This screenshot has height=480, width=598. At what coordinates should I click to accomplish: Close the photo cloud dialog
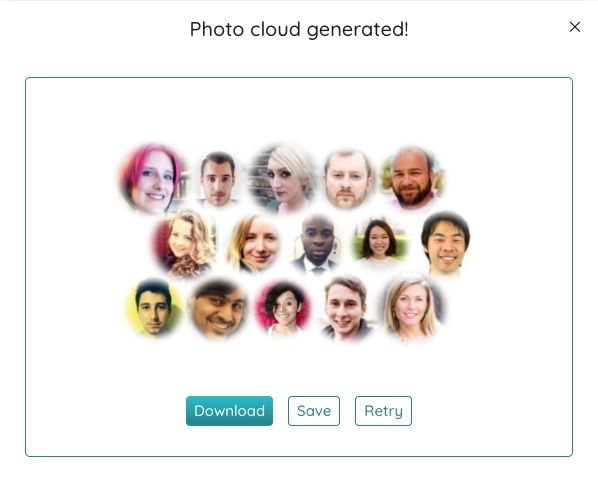coord(575,27)
